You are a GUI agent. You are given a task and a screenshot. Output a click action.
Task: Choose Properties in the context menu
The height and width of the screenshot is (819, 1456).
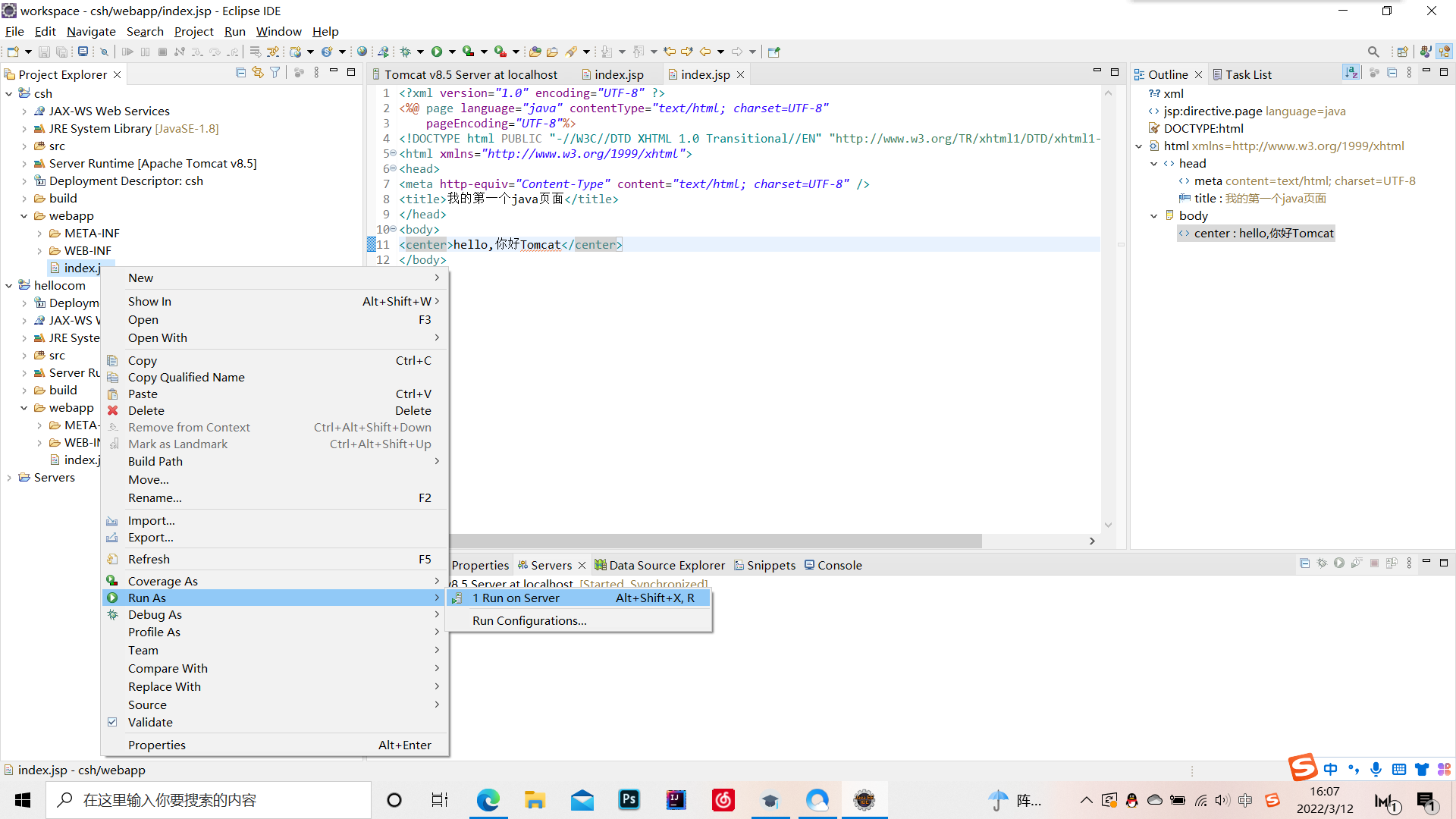156,745
